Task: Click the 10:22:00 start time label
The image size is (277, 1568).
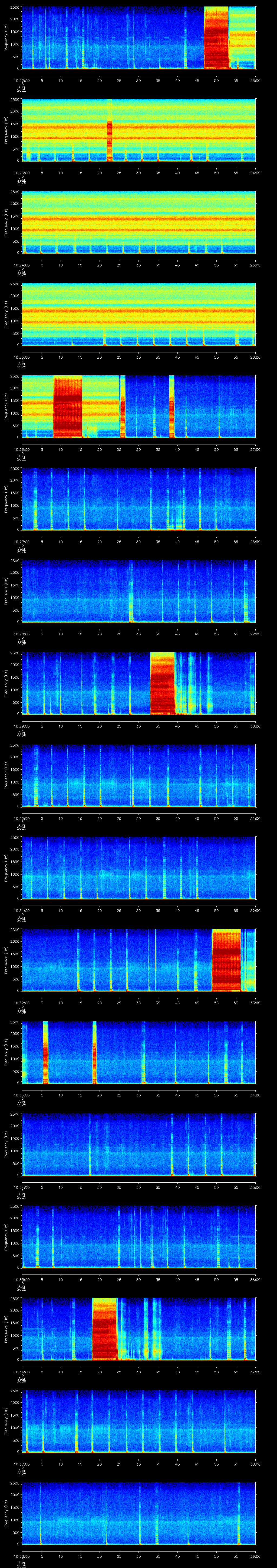Action: pos(21,80)
